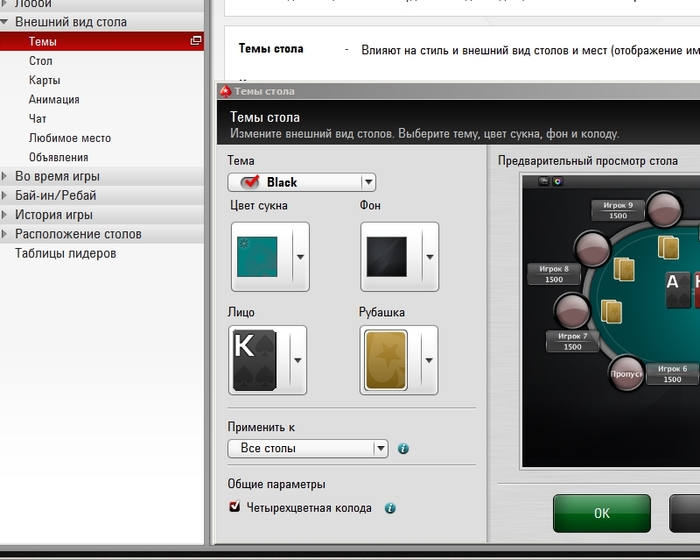700x560 pixels.
Task: Open the Цвет сукна felt color dropdown arrow
Action: [300, 257]
